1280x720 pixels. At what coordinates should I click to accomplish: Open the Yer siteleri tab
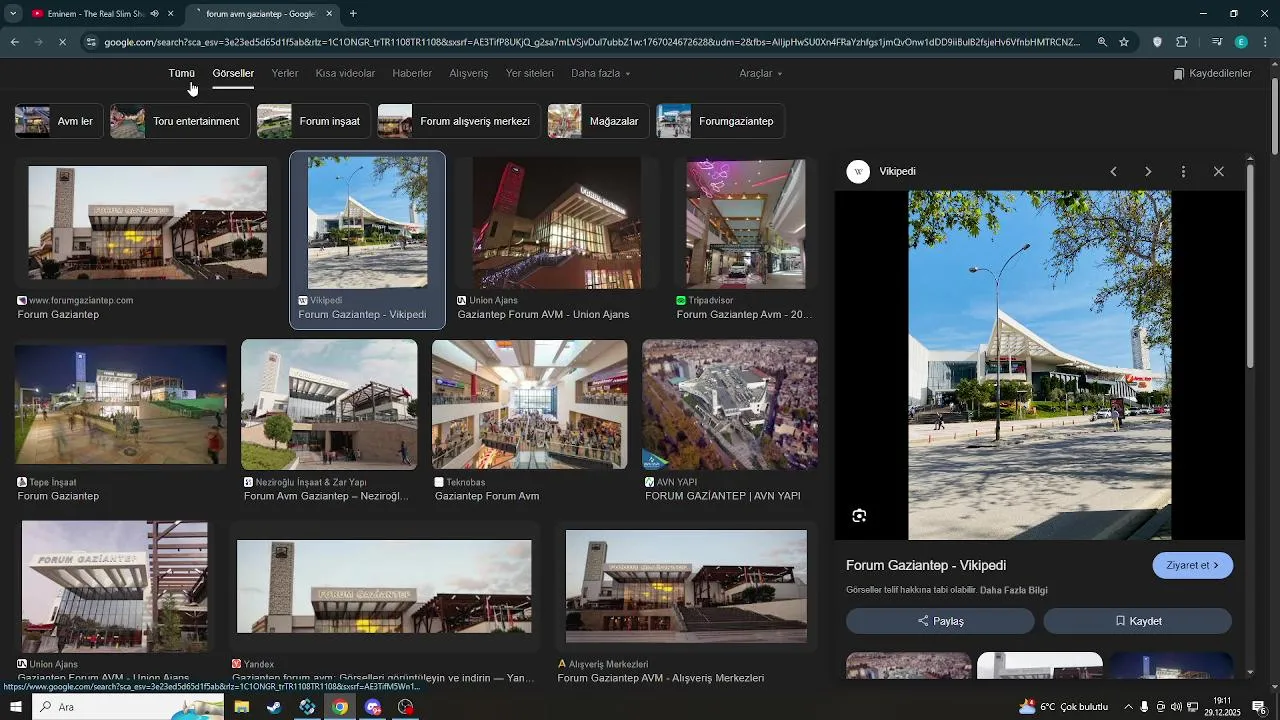[x=529, y=73]
